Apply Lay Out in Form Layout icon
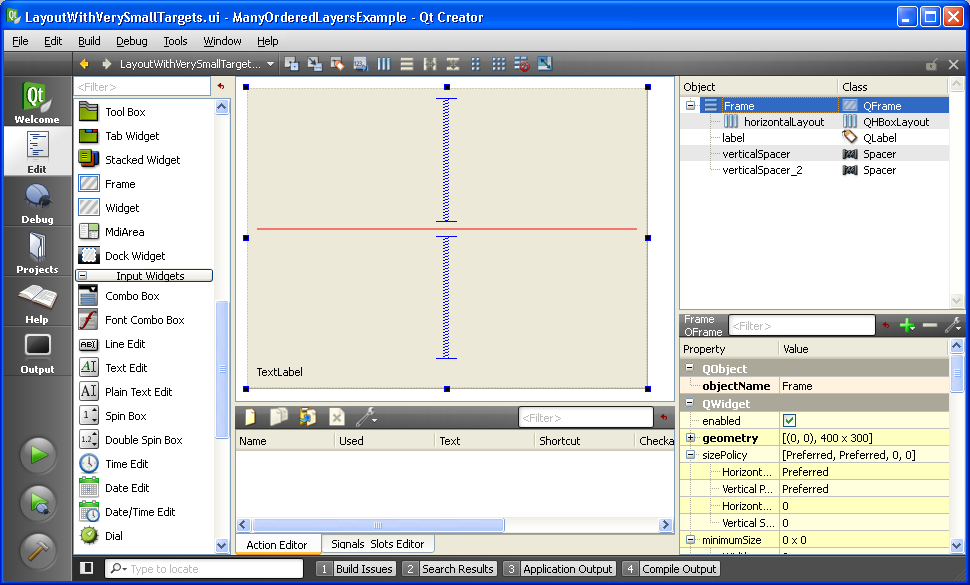Screen dimensions: 970x585 tap(476, 64)
